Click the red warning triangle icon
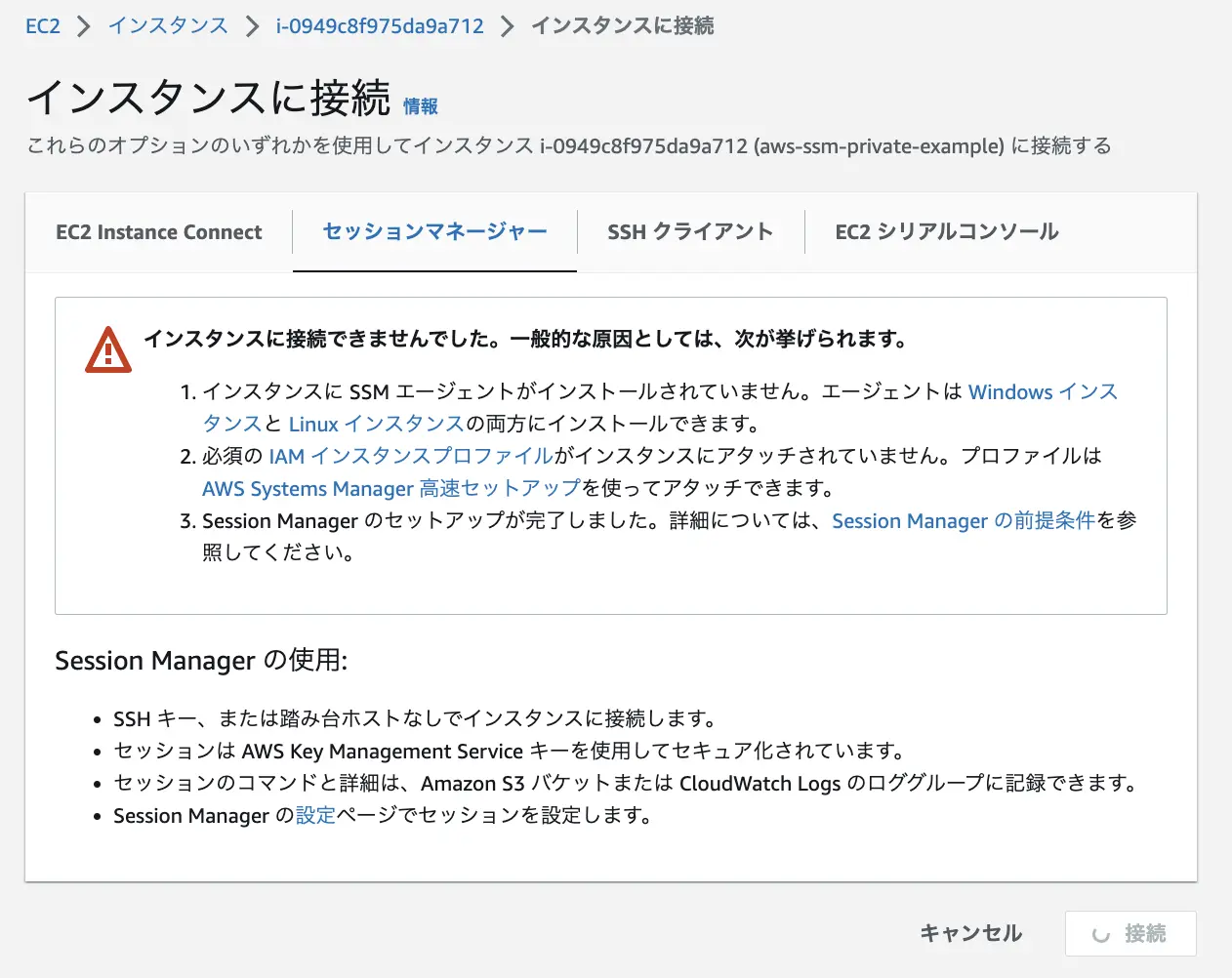The height and width of the screenshot is (978, 1232). click(x=108, y=350)
